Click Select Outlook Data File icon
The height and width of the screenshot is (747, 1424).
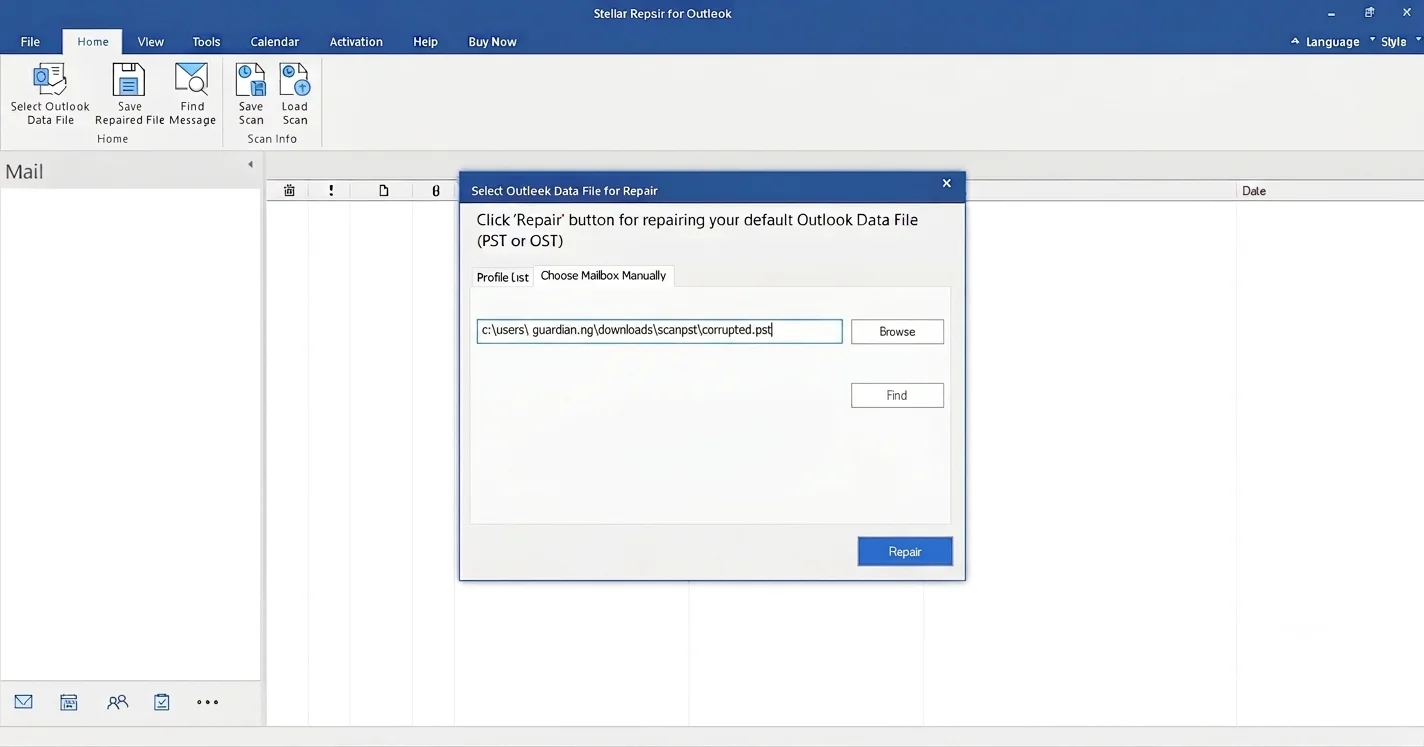pyautogui.click(x=50, y=79)
